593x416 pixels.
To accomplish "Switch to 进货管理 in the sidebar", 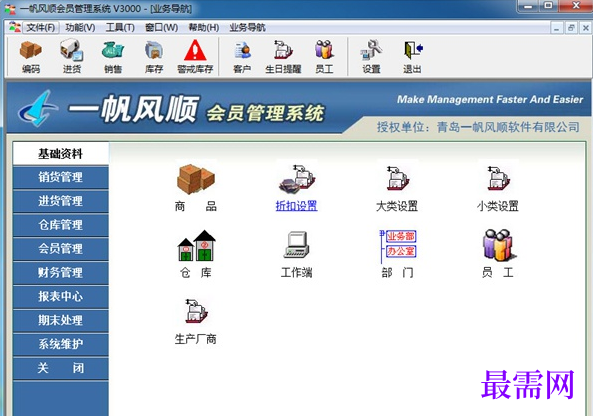I will (61, 201).
